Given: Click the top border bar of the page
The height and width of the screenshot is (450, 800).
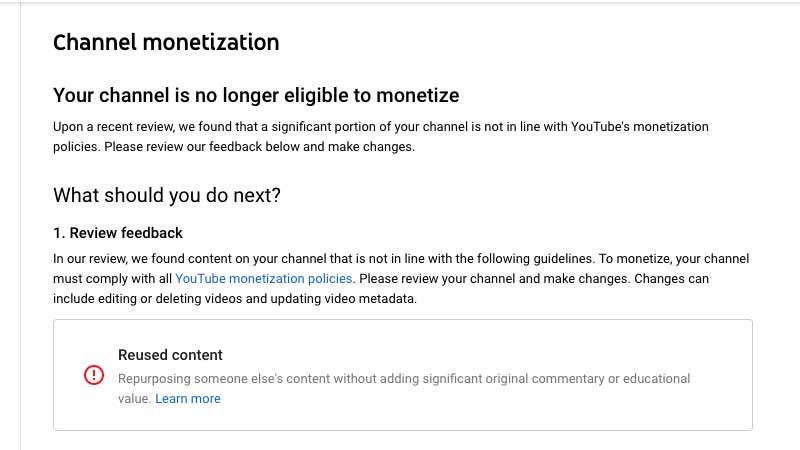Looking at the screenshot, I should tap(400, 2).
